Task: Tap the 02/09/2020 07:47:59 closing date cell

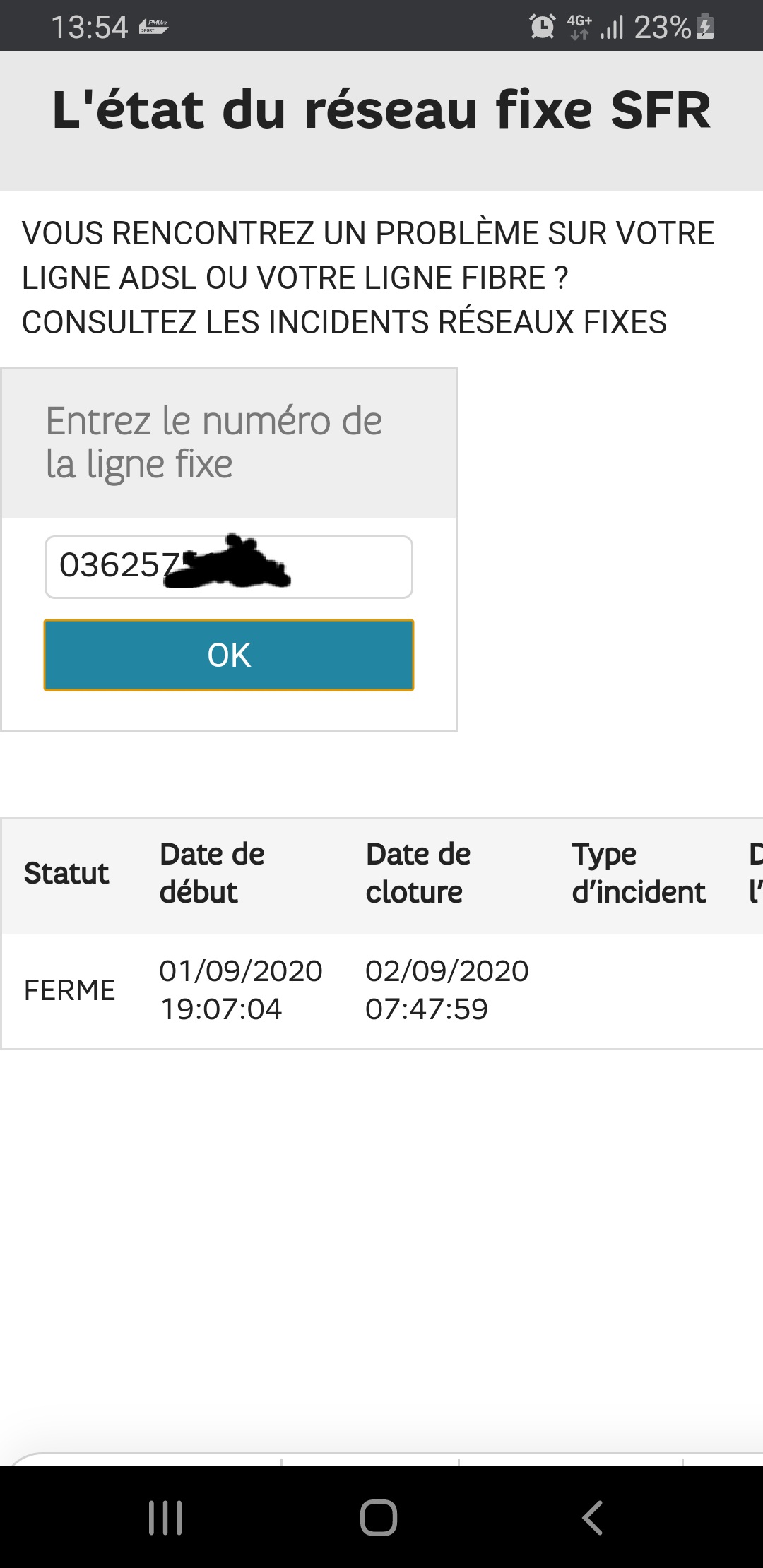Action: (x=446, y=990)
